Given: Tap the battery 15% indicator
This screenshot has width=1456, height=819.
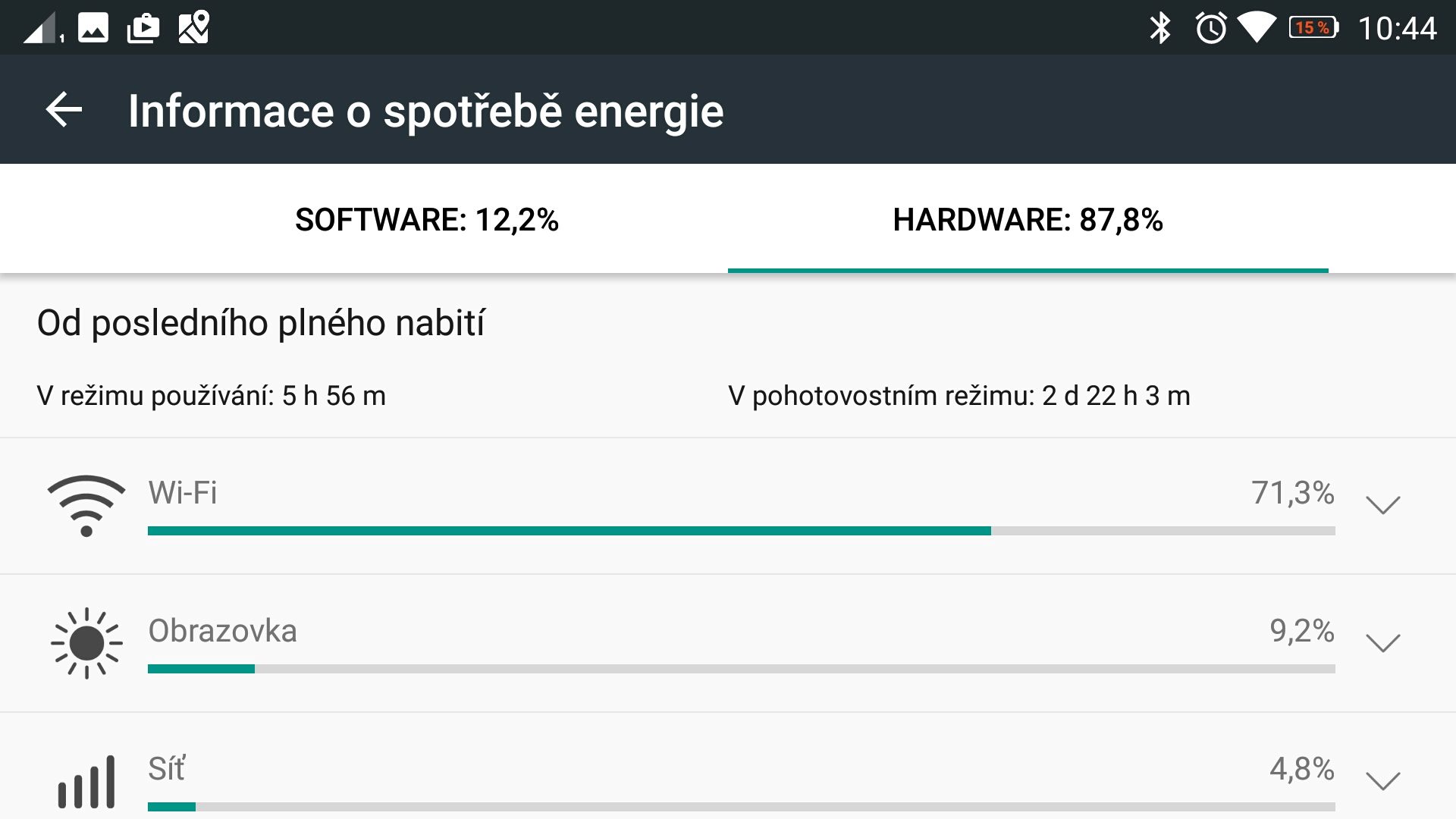Looking at the screenshot, I should [1314, 28].
